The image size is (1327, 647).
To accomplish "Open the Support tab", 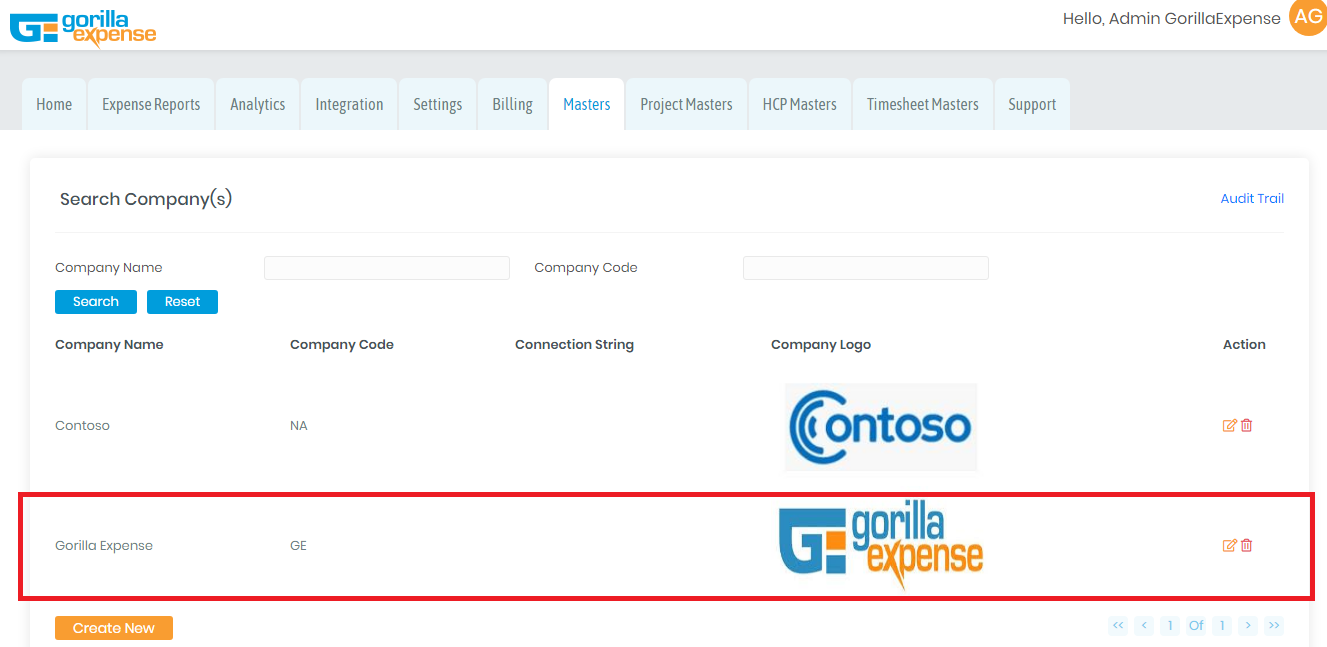I will (x=1032, y=104).
